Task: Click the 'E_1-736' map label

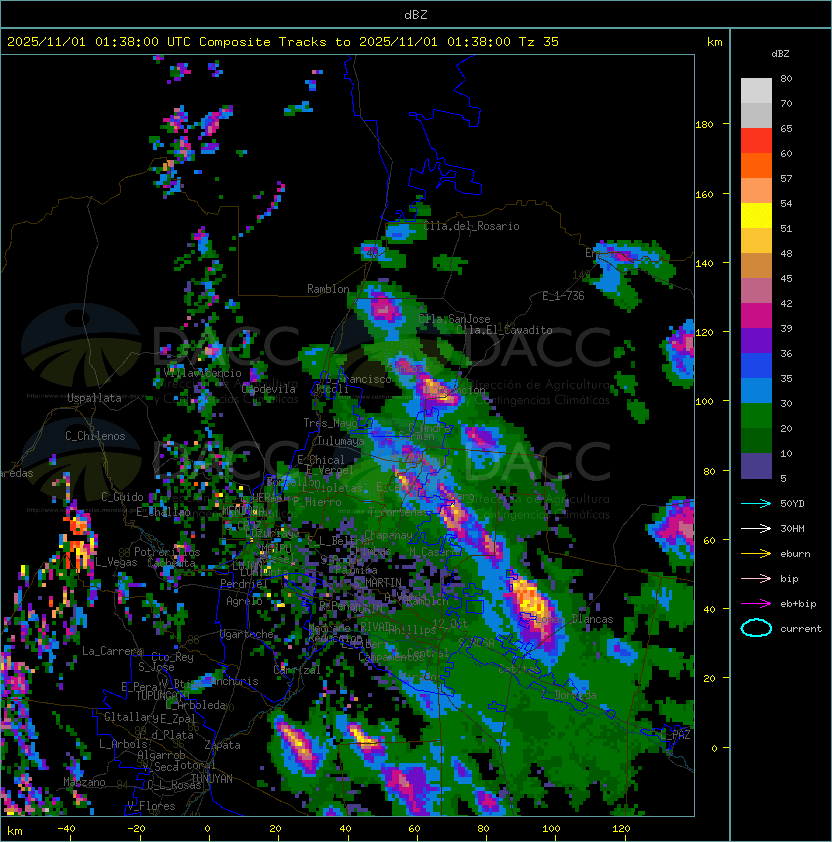Action: click(563, 296)
